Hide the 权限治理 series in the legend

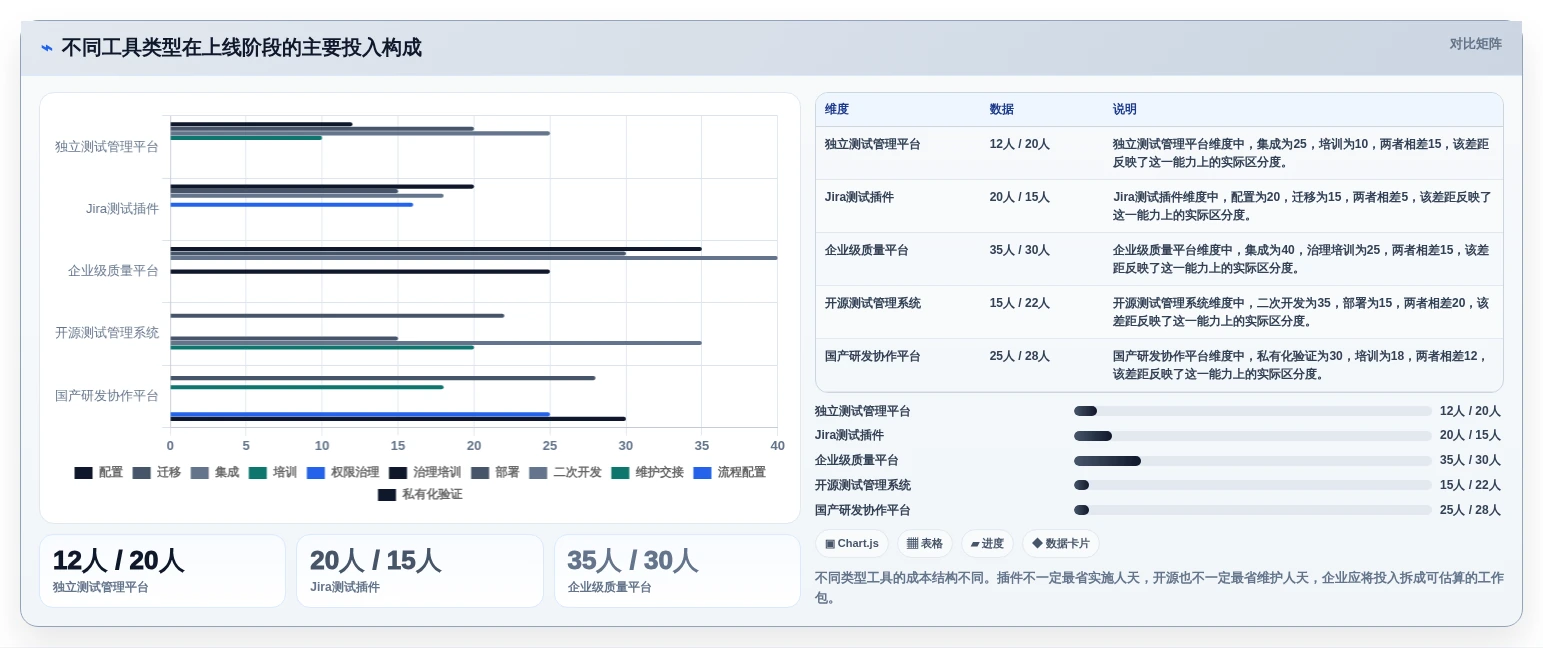point(343,472)
